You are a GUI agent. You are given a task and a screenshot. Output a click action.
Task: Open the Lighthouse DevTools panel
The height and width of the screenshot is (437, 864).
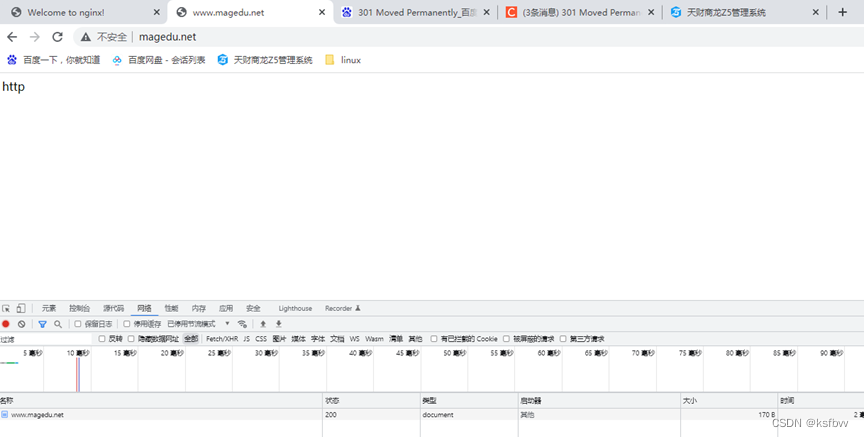tap(295, 309)
